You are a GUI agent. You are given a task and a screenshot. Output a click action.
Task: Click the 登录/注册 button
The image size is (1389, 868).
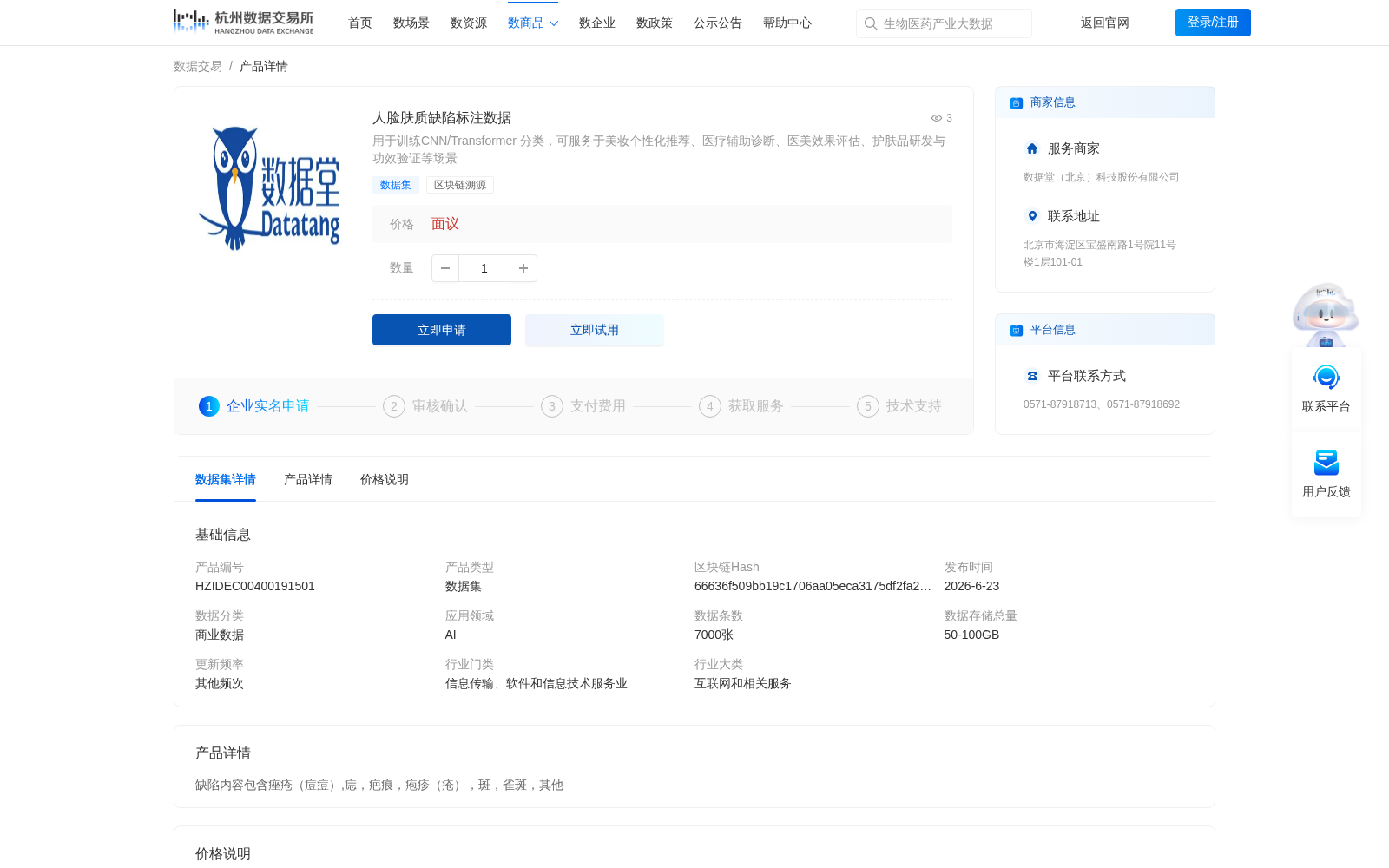point(1213,23)
